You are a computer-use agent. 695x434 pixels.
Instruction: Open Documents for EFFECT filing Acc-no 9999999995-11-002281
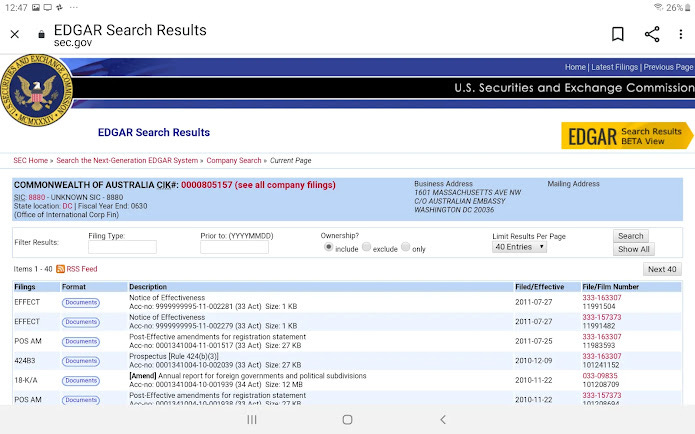pyautogui.click(x=81, y=302)
